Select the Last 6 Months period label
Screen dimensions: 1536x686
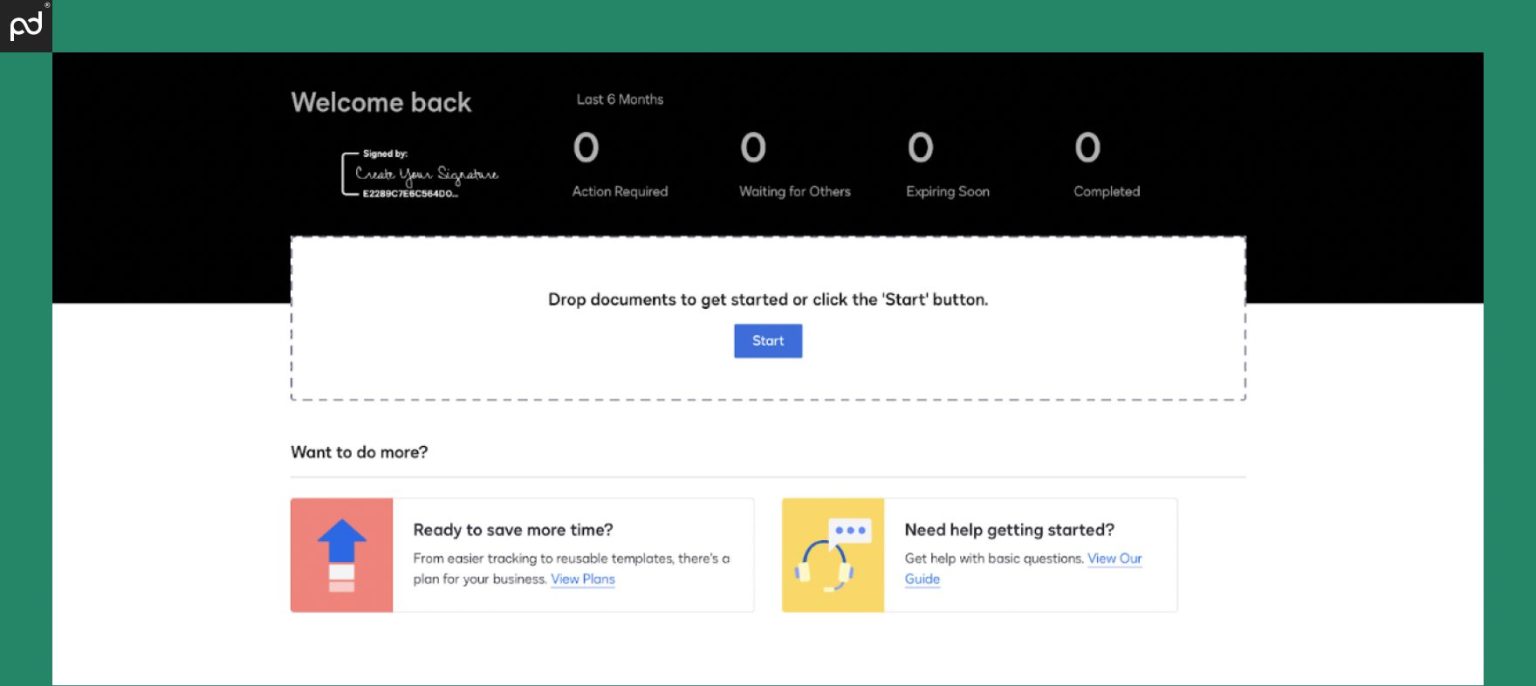click(x=620, y=100)
